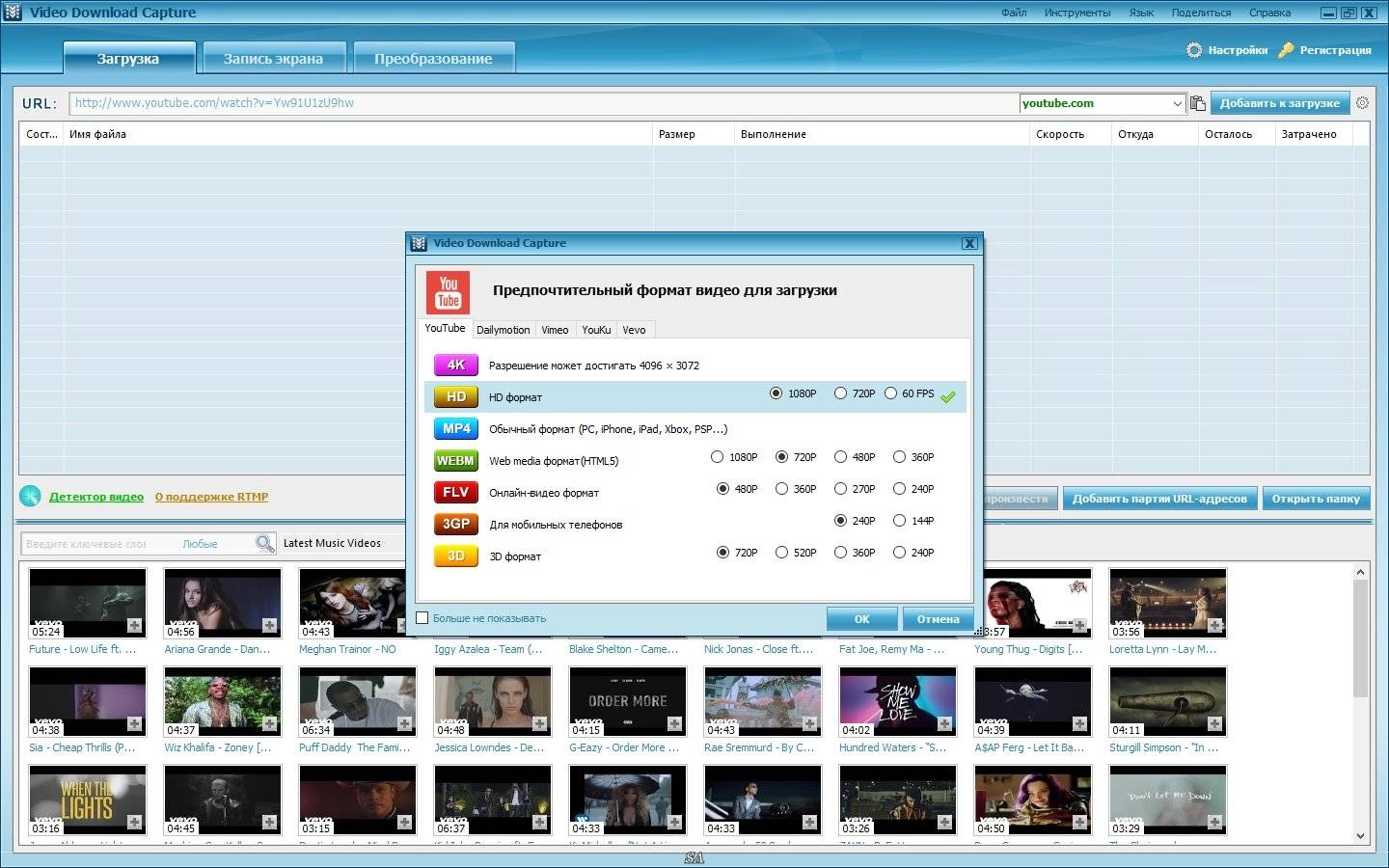The height and width of the screenshot is (868, 1389).
Task: Click the YouTube logo in dialog
Action: coord(449,293)
